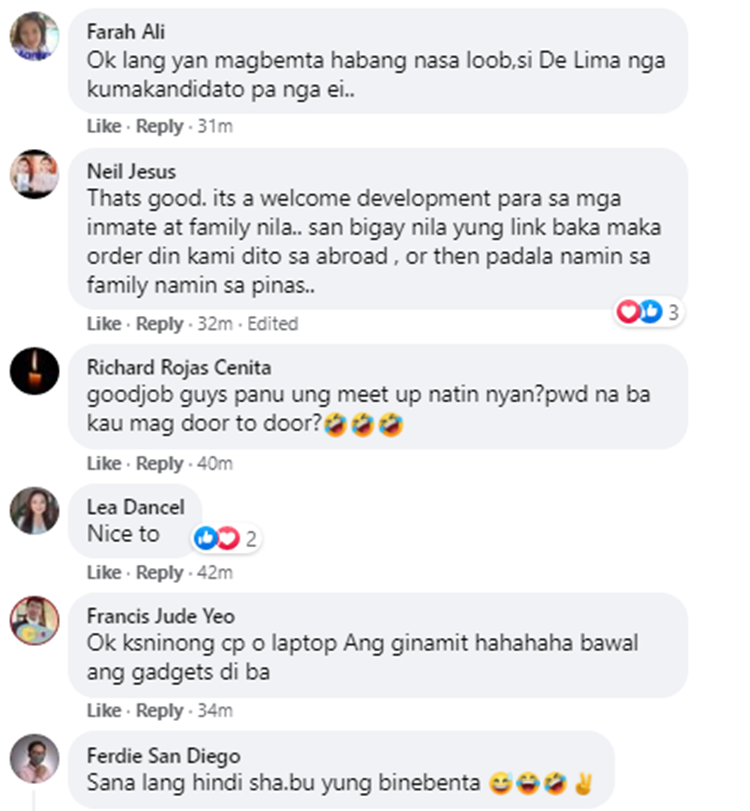The height and width of the screenshot is (811, 750).
Task: Click Richard Rojas Cenita's candle avatar
Action: [x=35, y=371]
